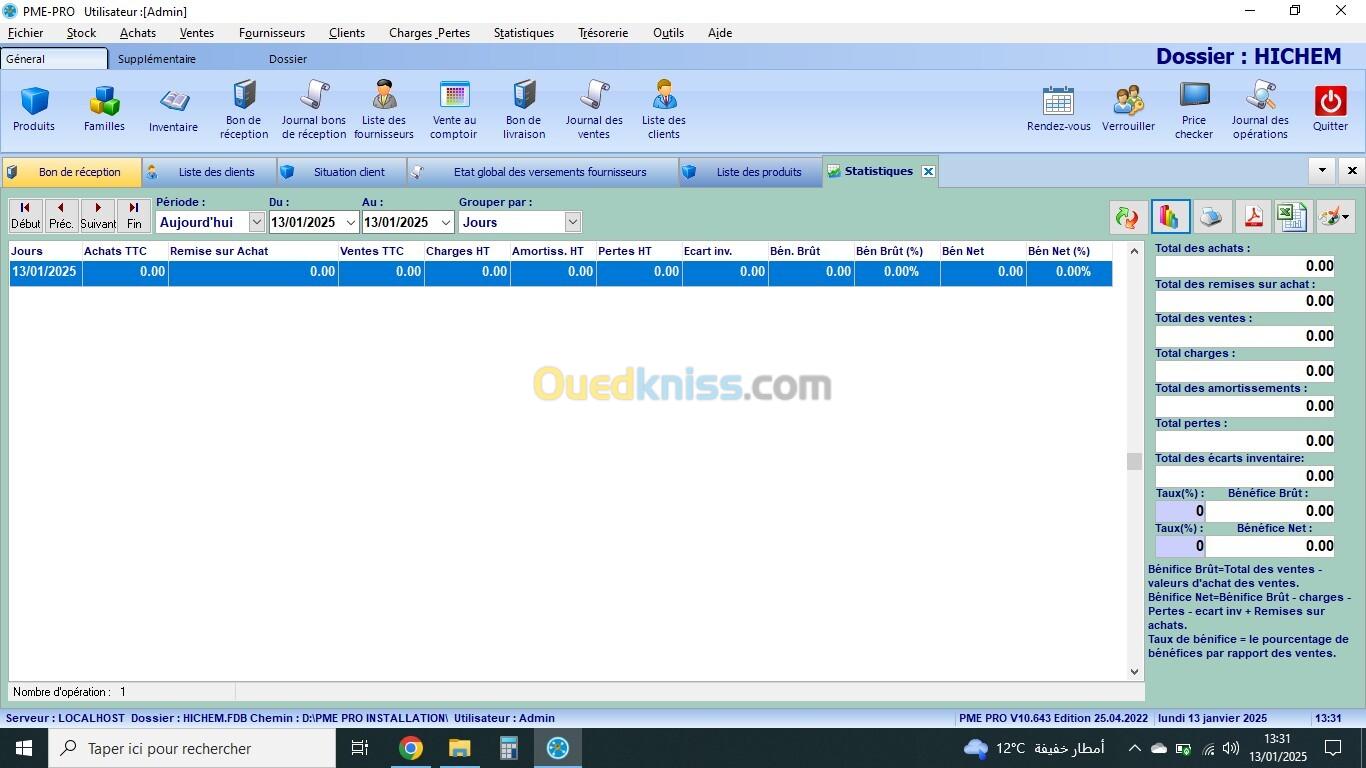
Task: Expand the Période dropdown
Action: [x=256, y=222]
